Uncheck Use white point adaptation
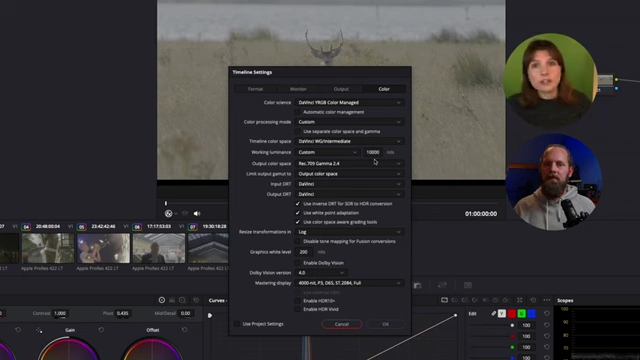The image size is (640, 360). (x=298, y=213)
